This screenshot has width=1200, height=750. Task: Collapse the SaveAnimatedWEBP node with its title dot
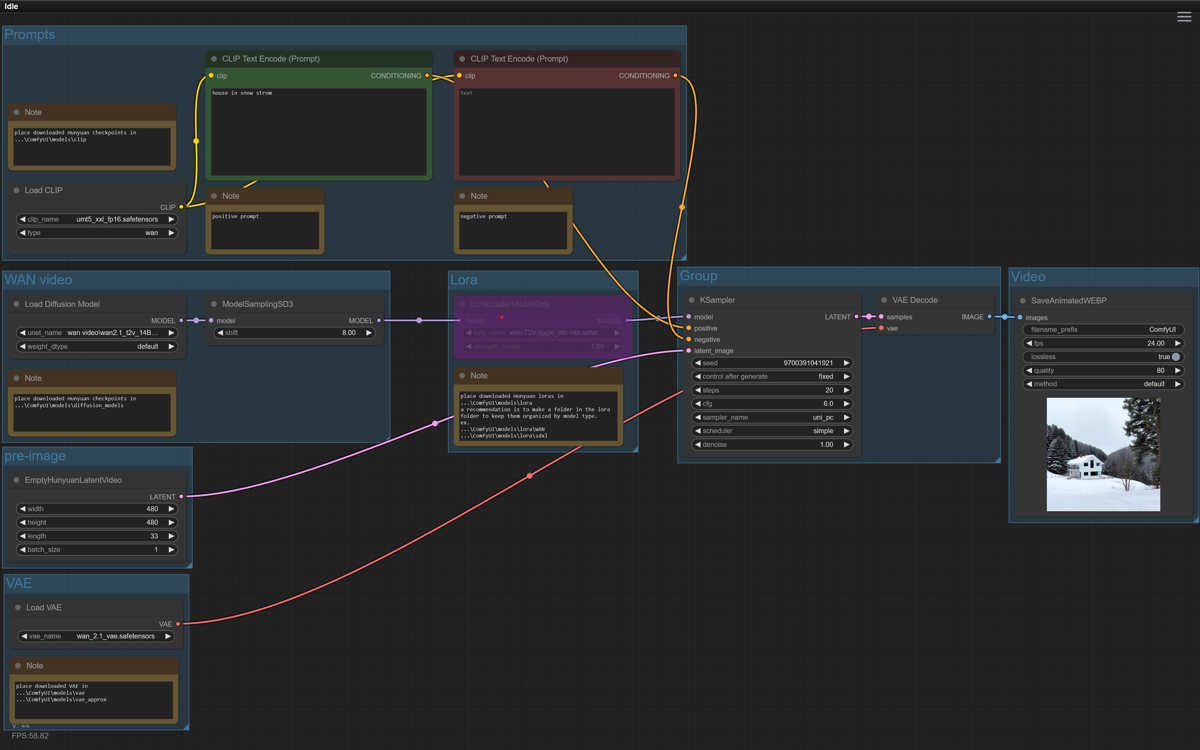coord(1022,300)
